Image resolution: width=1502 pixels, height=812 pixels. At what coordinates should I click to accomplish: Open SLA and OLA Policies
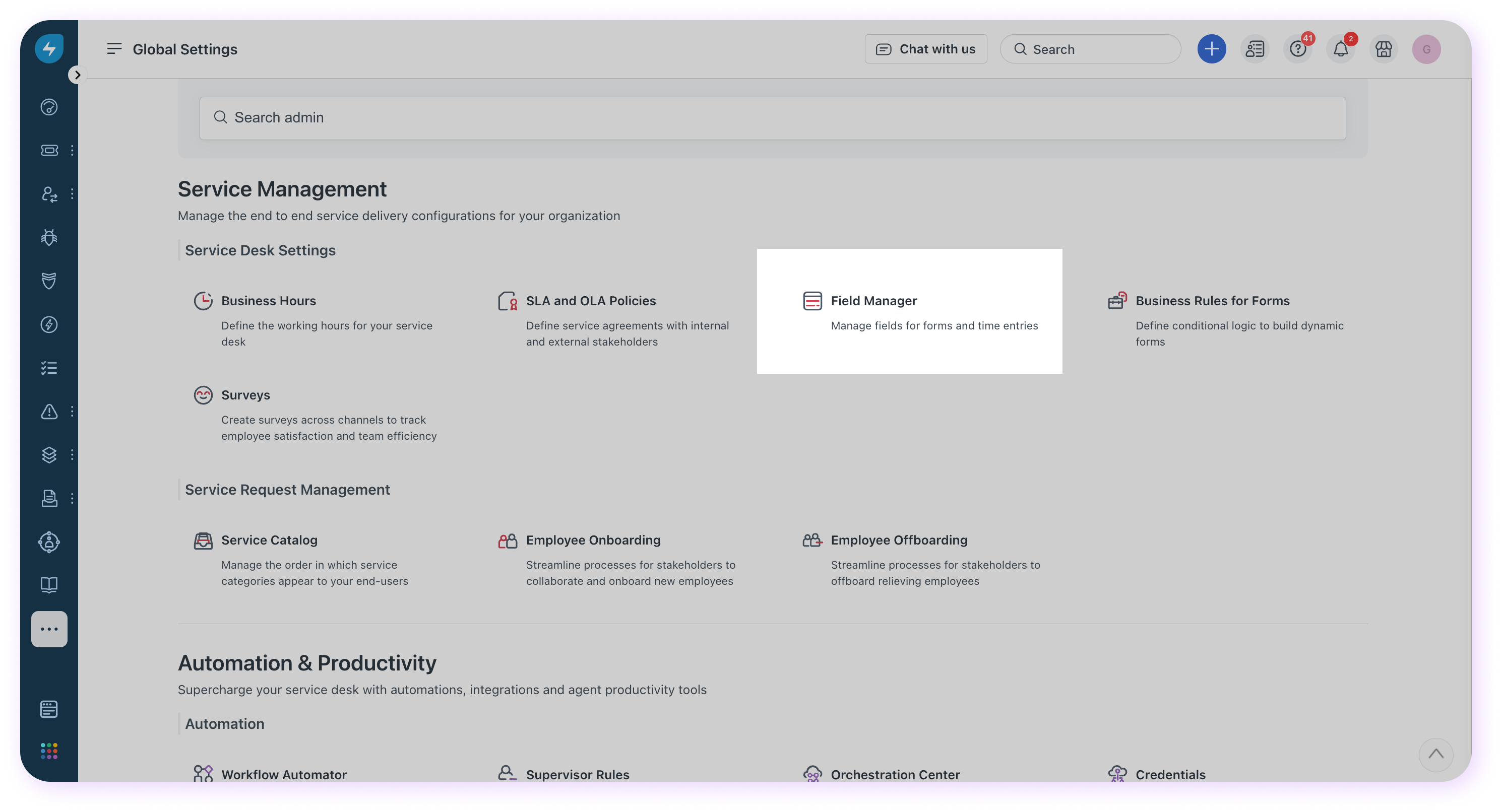click(590, 301)
